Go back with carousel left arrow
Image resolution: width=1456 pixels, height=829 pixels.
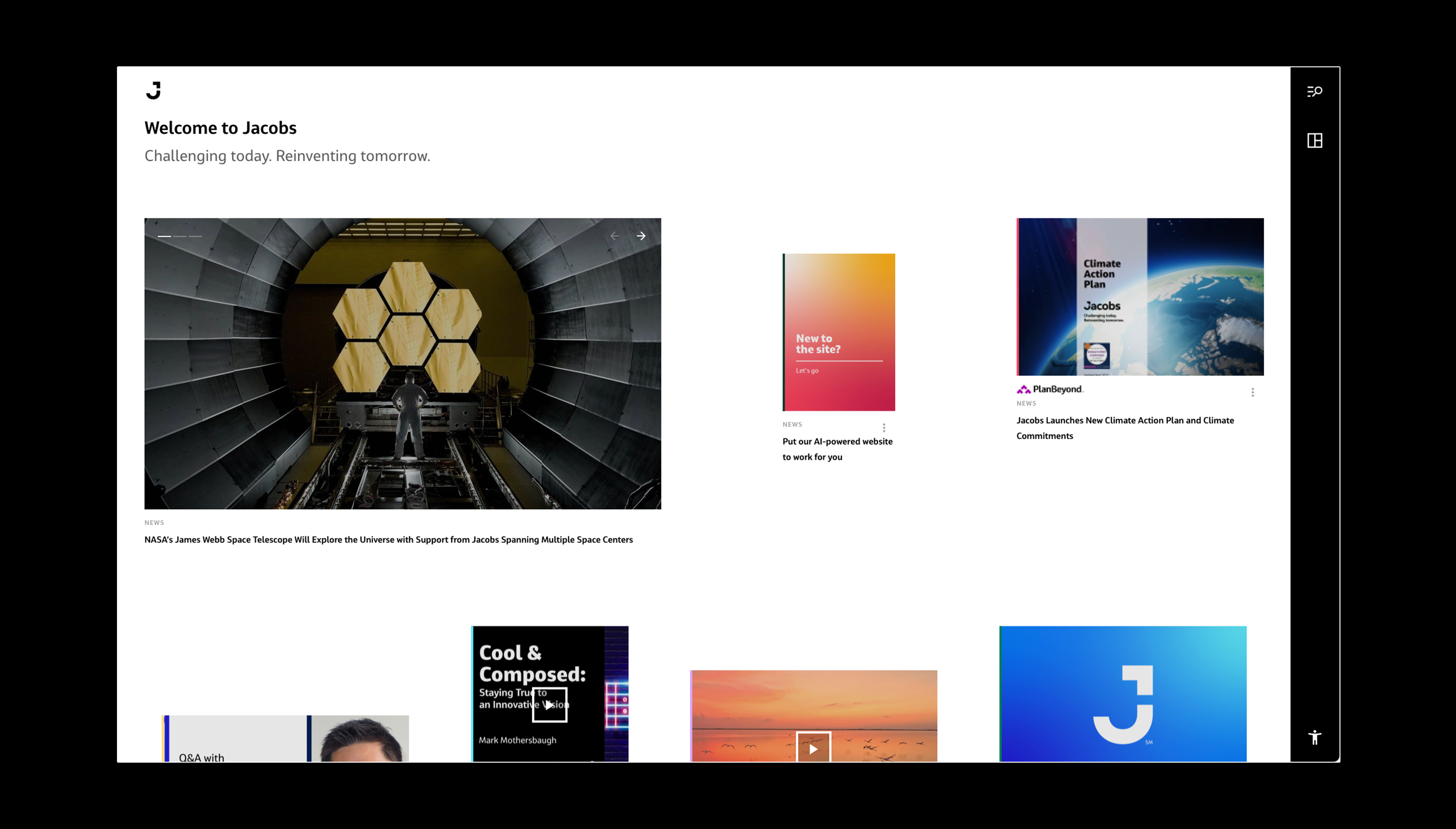[x=615, y=236]
